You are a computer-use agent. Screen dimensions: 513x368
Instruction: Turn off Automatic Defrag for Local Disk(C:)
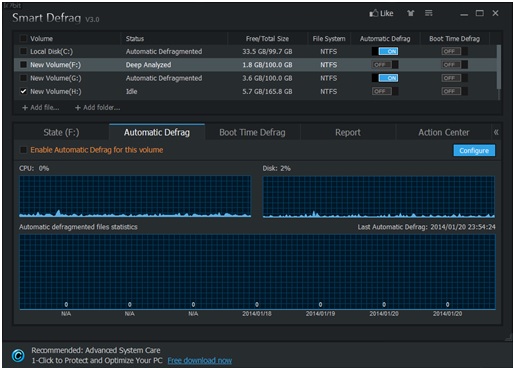[x=385, y=51]
